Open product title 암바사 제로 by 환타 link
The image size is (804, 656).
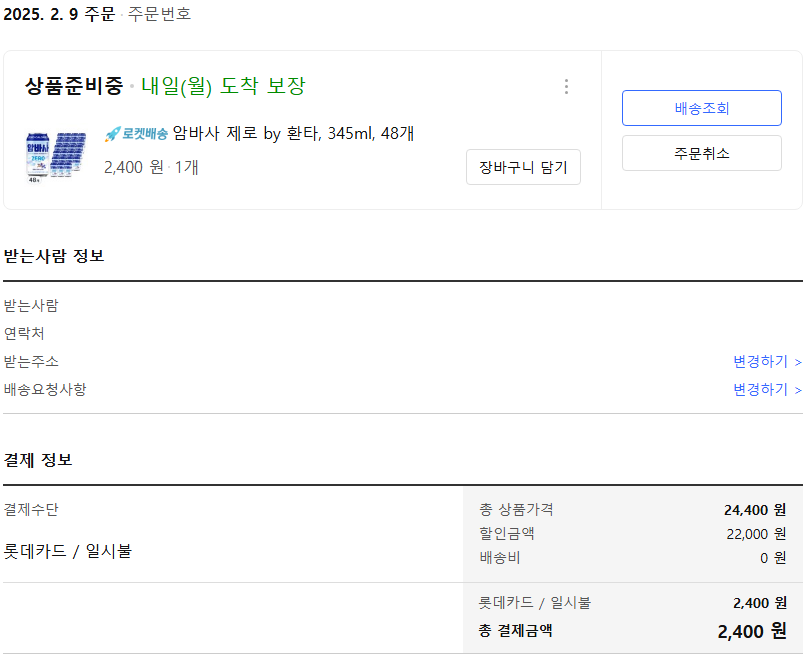tap(293, 133)
